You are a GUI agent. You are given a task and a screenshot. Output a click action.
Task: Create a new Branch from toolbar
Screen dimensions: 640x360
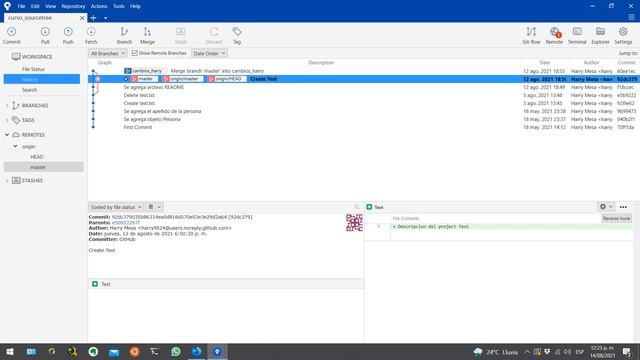[x=124, y=35]
